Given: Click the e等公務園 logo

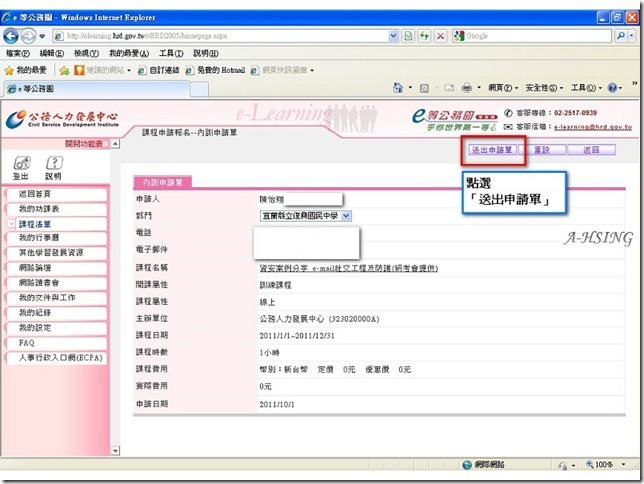Looking at the screenshot, I should (455, 120).
